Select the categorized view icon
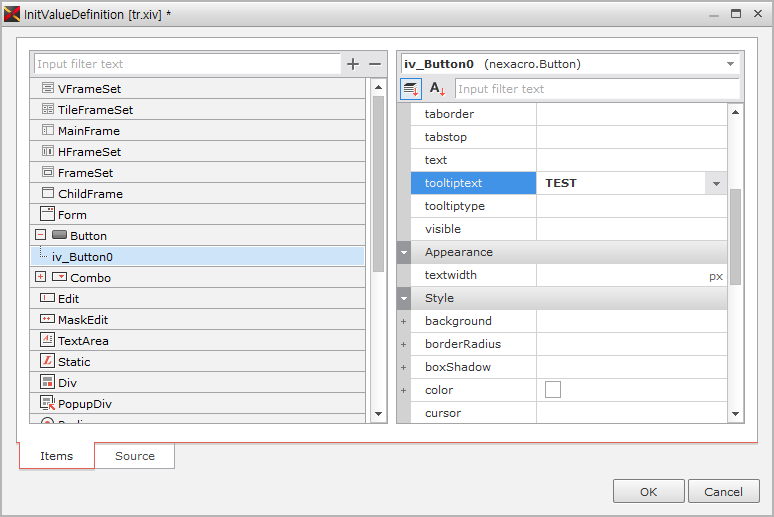Screen dimensions: 774x517 (411, 89)
